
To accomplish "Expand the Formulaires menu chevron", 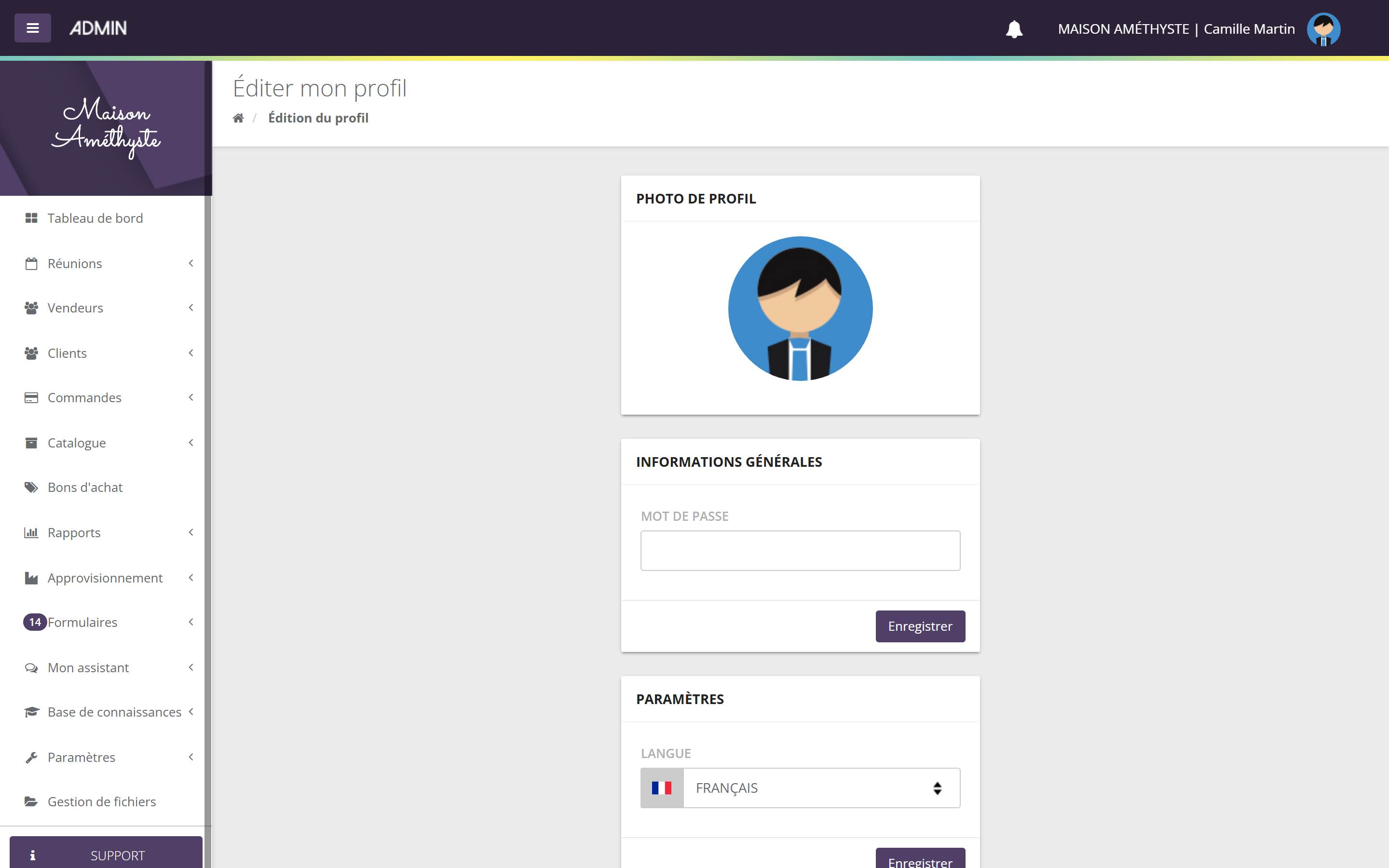I will [191, 622].
